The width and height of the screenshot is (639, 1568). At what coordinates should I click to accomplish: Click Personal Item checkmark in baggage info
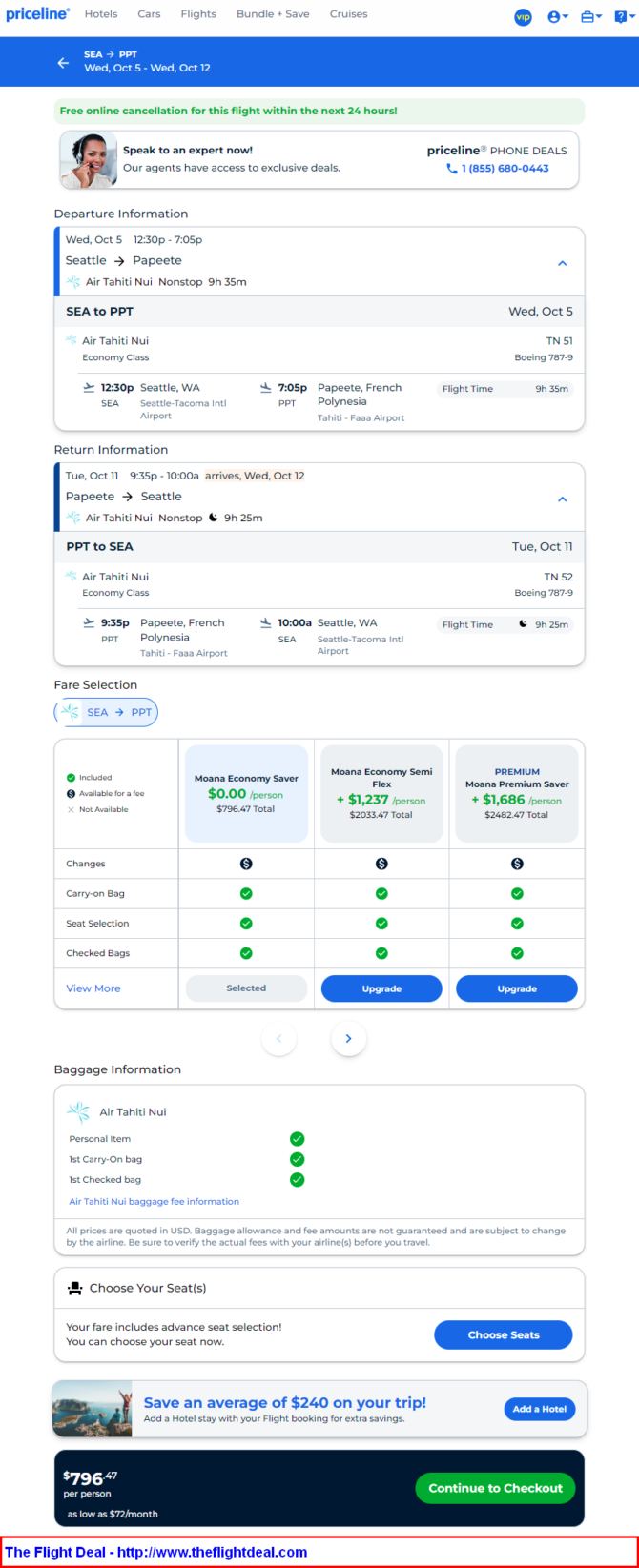coord(298,1139)
